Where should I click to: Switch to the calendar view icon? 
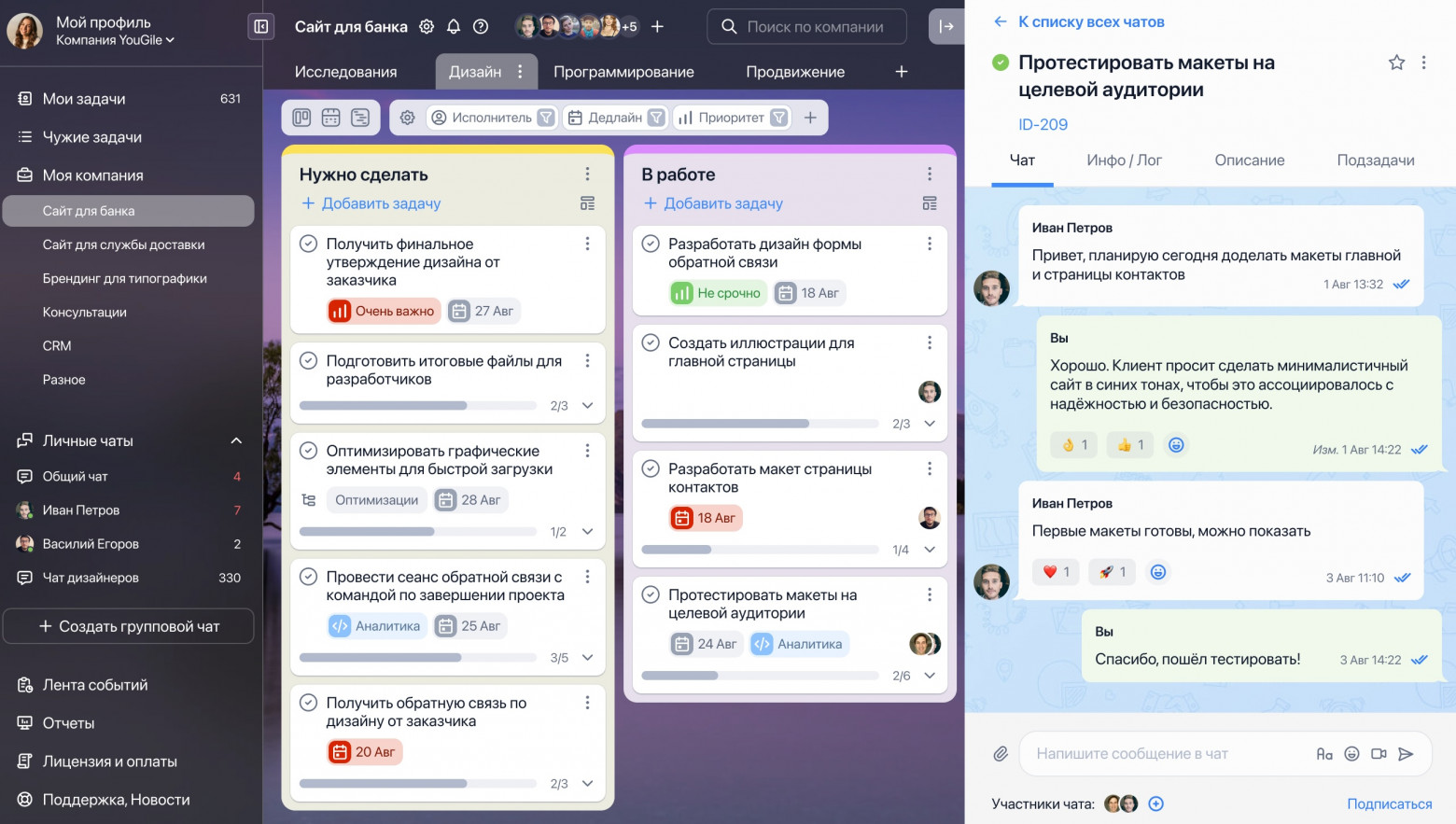(330, 118)
